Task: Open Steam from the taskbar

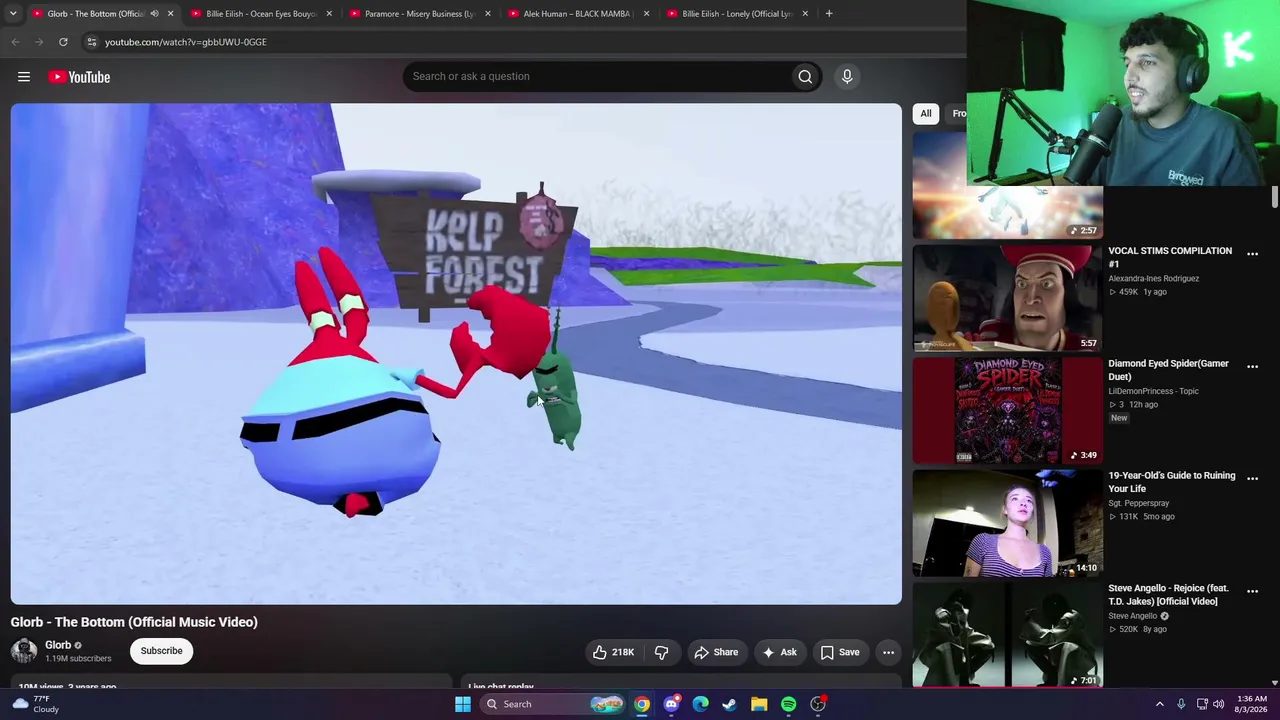Action: 729,704
